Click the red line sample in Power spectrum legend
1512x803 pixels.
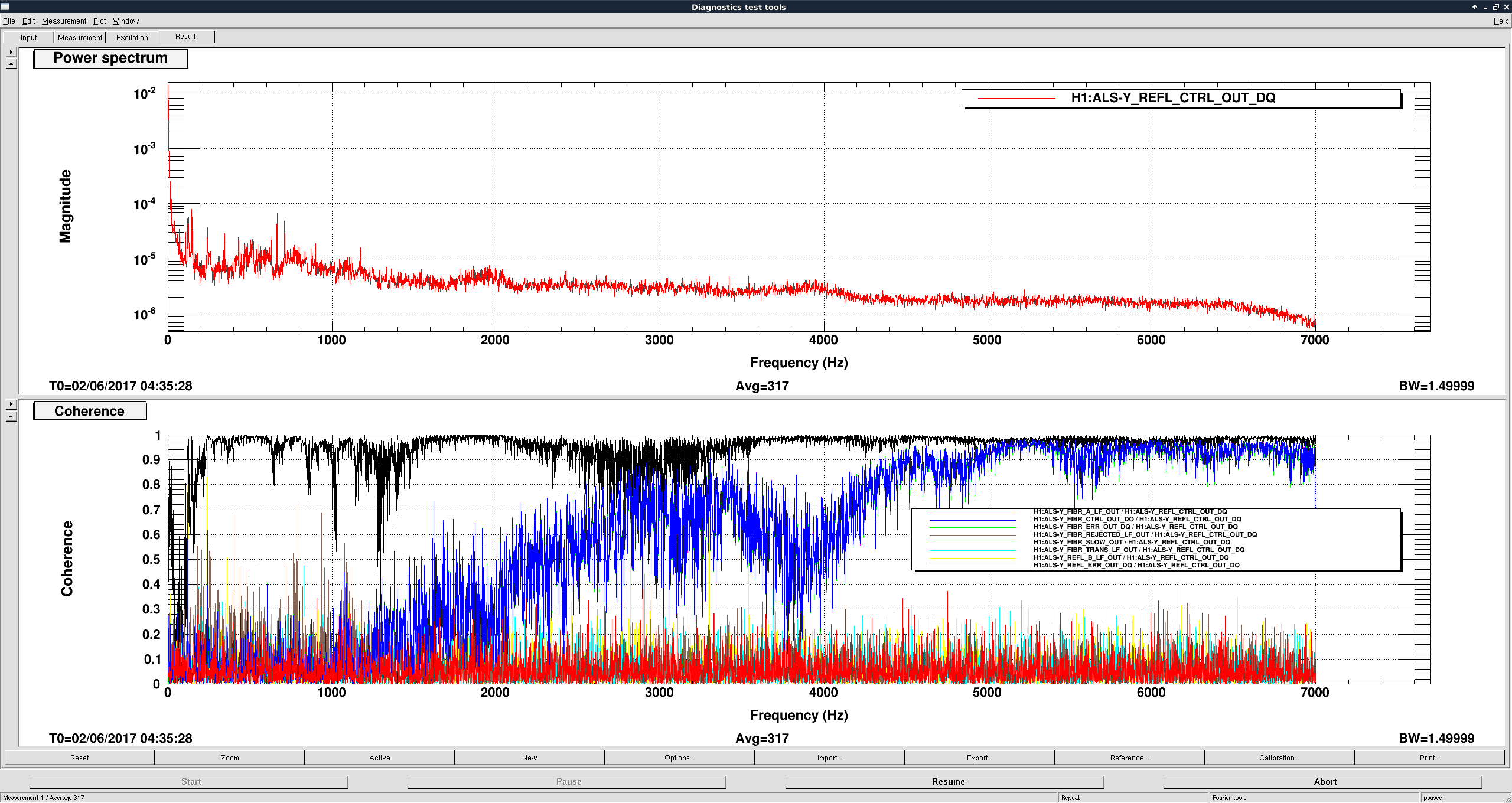click(x=1016, y=98)
